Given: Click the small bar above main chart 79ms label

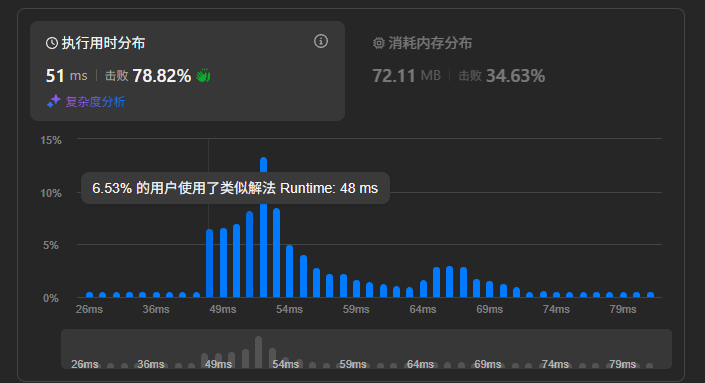Looking at the screenshot, I should pyautogui.click(x=623, y=294).
